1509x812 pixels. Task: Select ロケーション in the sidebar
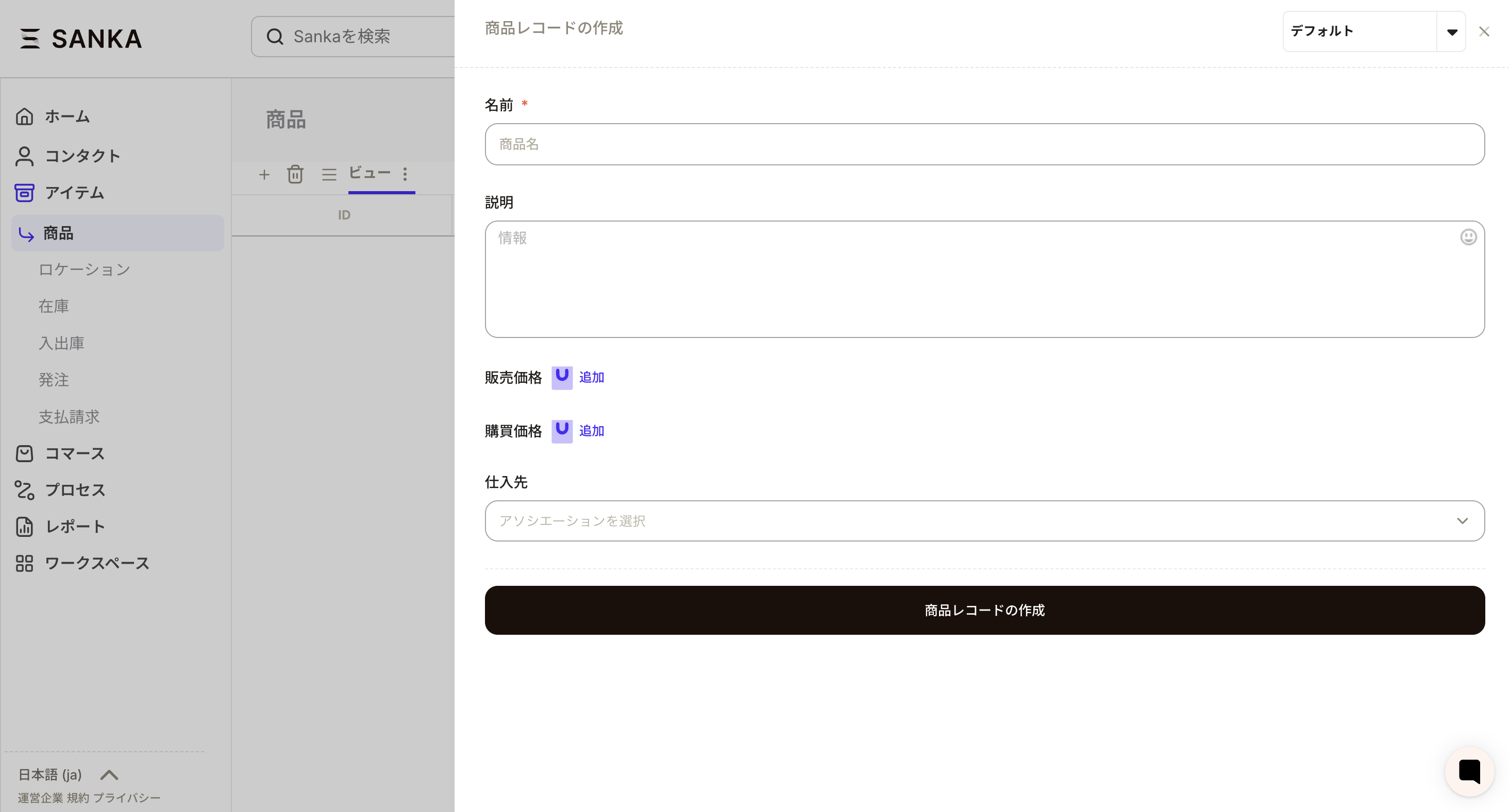85,269
